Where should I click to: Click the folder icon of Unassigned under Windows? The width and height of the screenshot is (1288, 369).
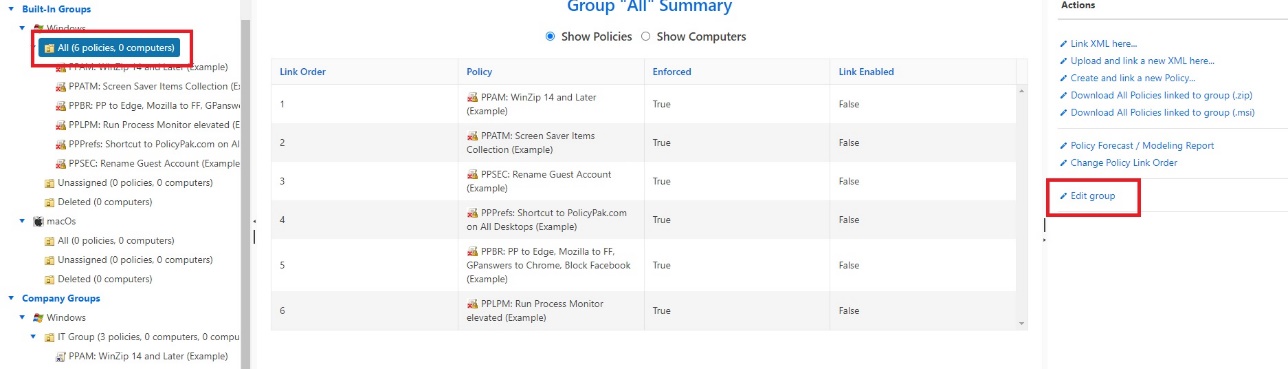(49, 183)
